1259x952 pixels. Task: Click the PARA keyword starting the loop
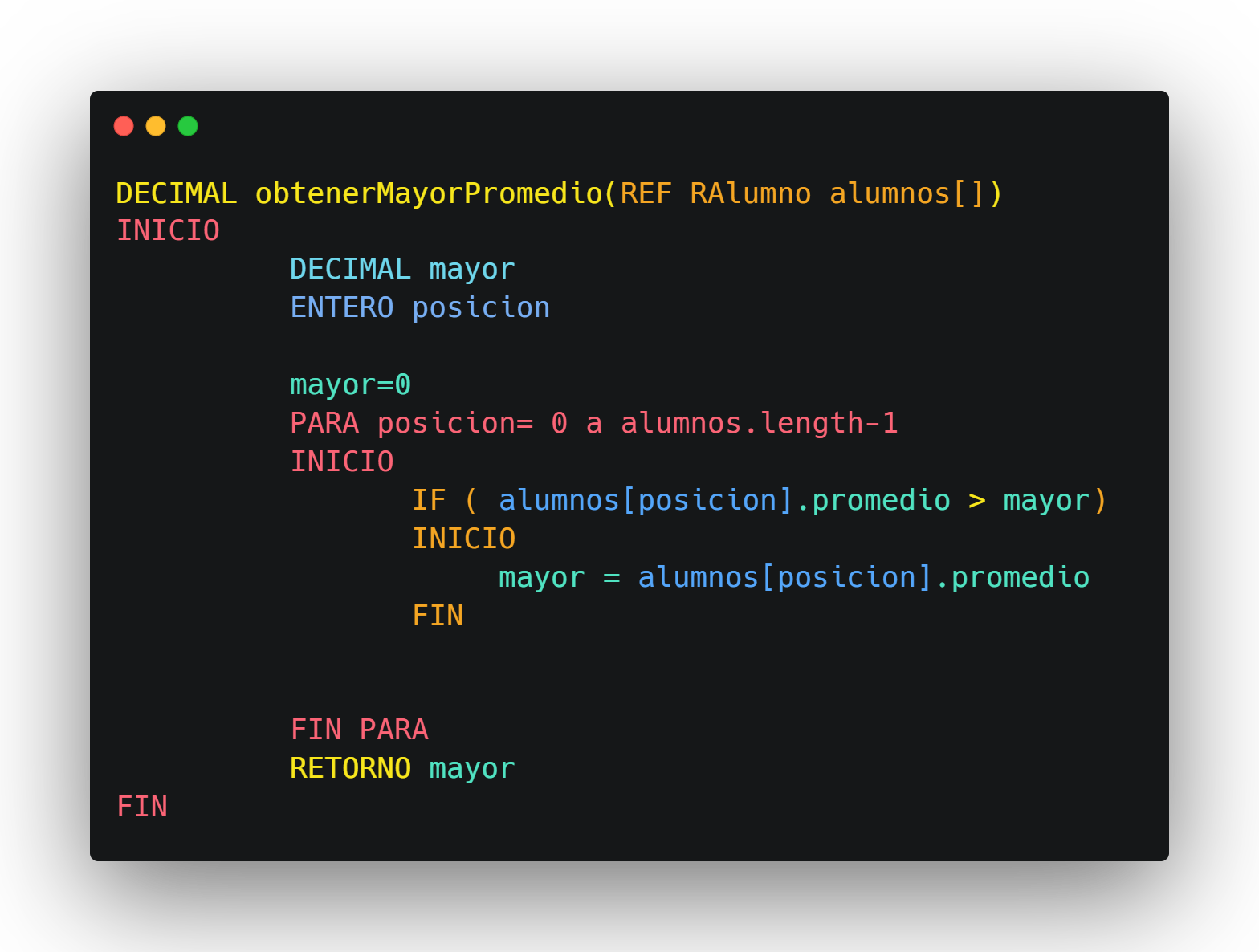pyautogui.click(x=324, y=423)
